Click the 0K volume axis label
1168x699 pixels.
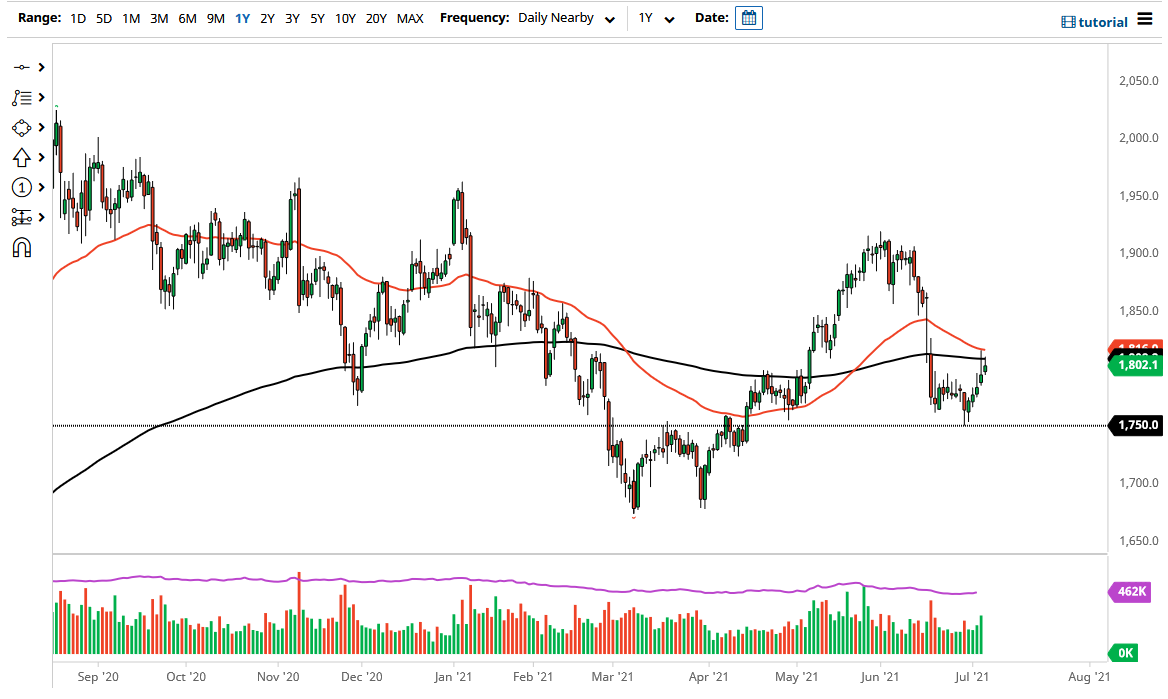tap(1123, 653)
